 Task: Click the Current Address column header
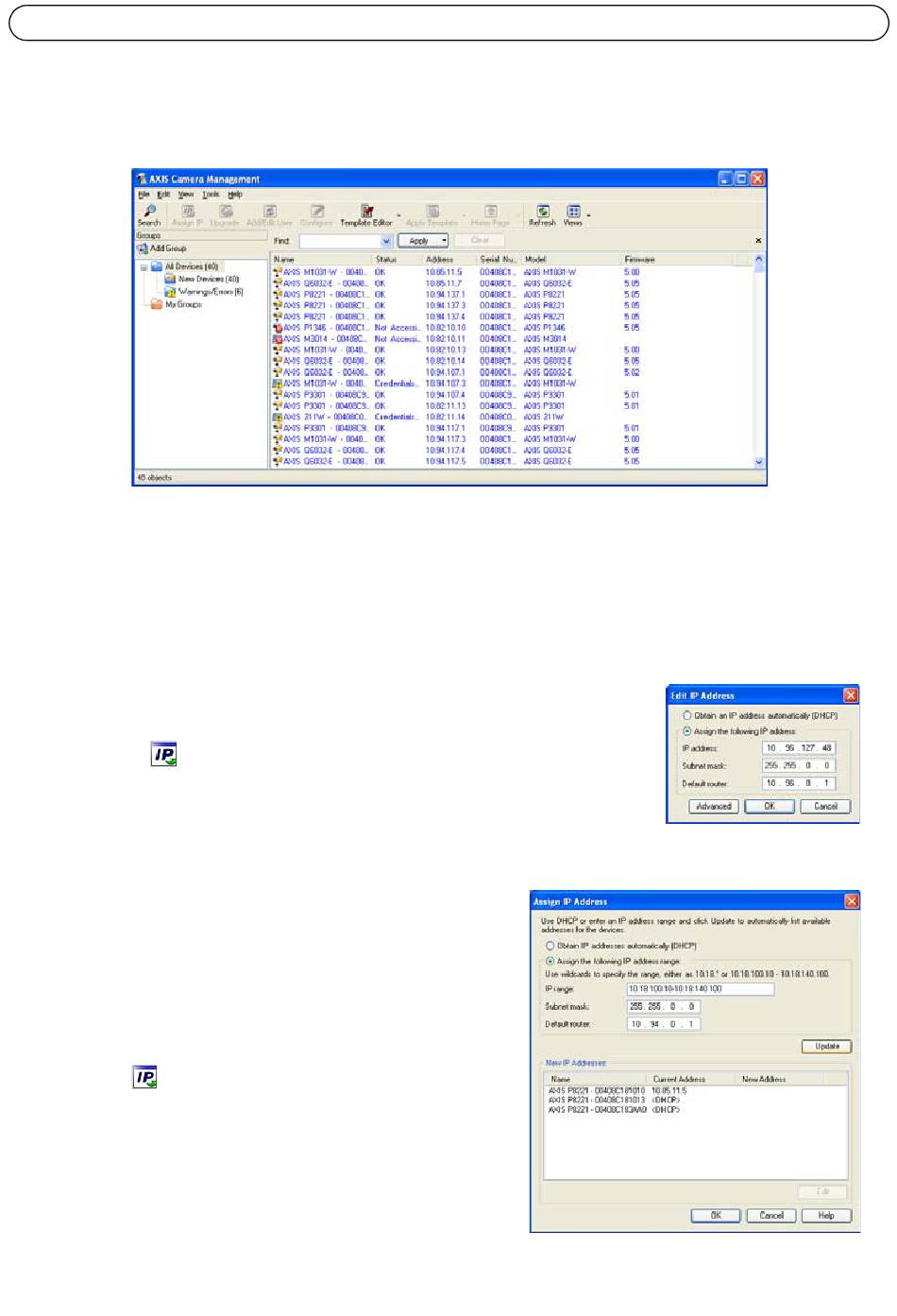pos(691,1079)
